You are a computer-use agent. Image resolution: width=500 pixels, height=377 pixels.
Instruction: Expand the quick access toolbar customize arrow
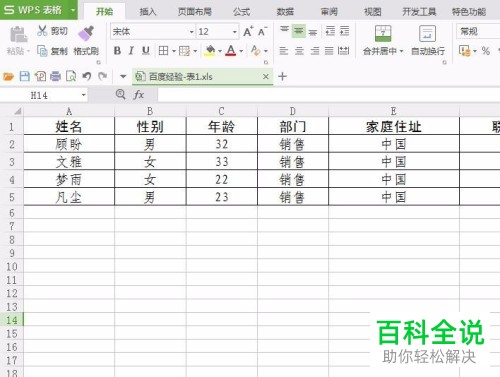[123, 77]
